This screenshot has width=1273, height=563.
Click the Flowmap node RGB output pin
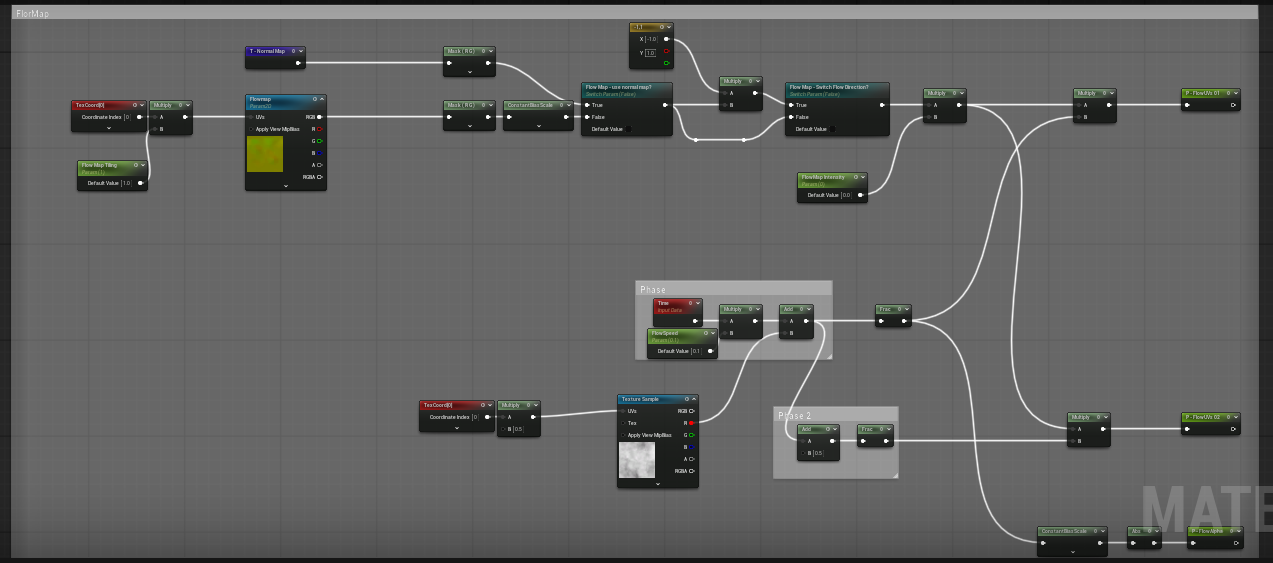(x=320, y=117)
